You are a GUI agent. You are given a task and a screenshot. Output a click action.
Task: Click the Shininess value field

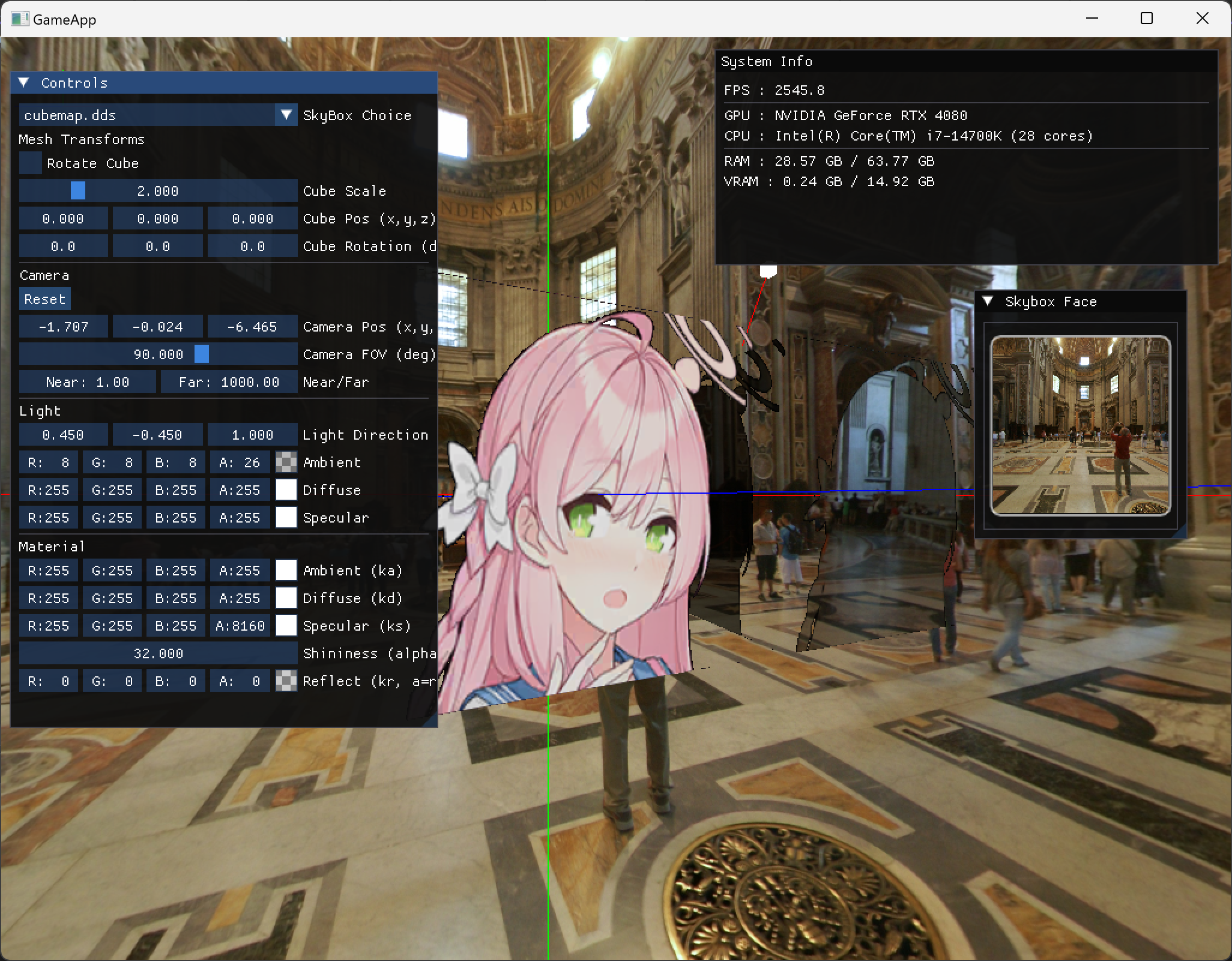(x=158, y=653)
